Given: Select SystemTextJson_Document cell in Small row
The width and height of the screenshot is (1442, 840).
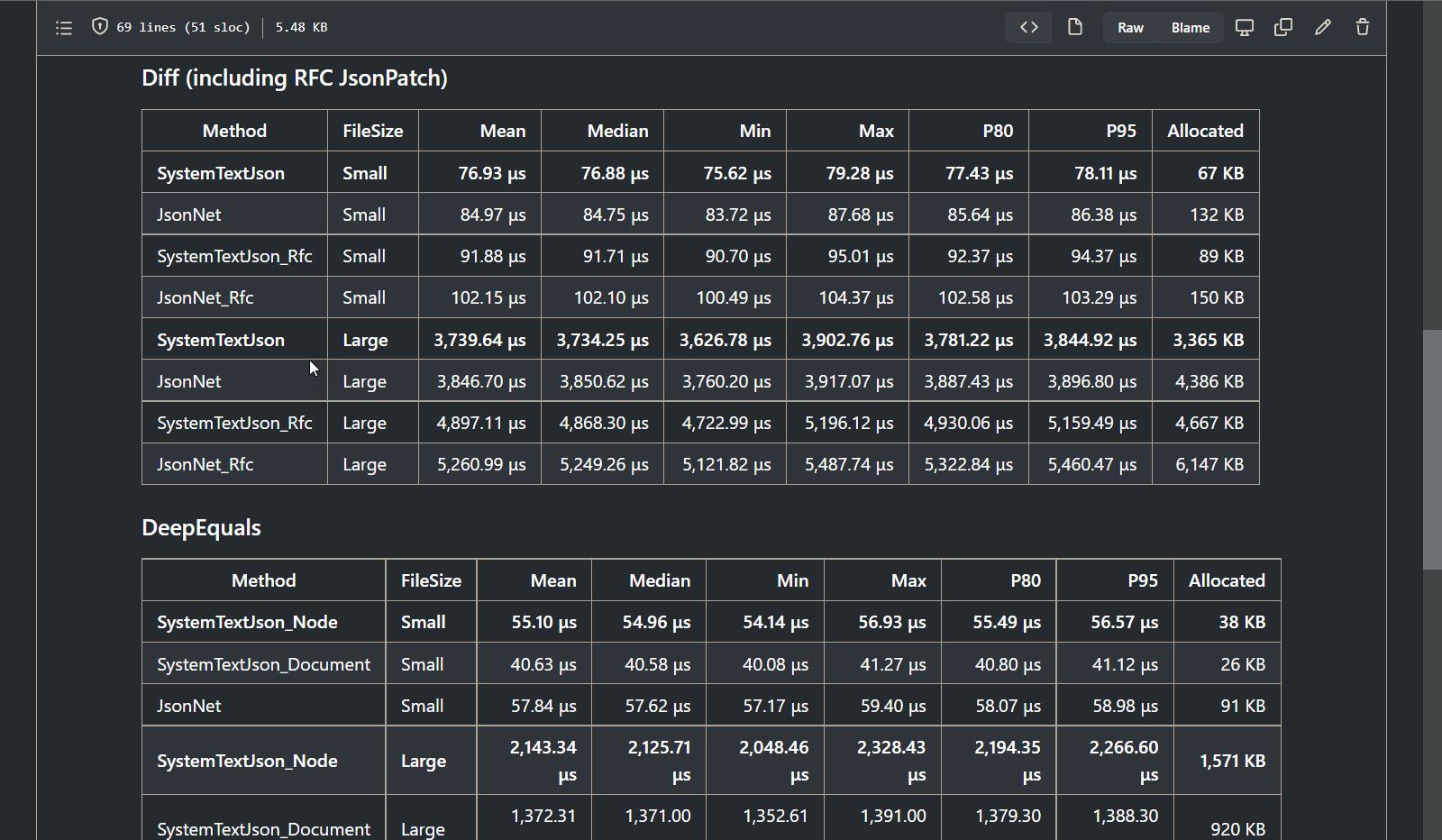Looking at the screenshot, I should (x=263, y=665).
